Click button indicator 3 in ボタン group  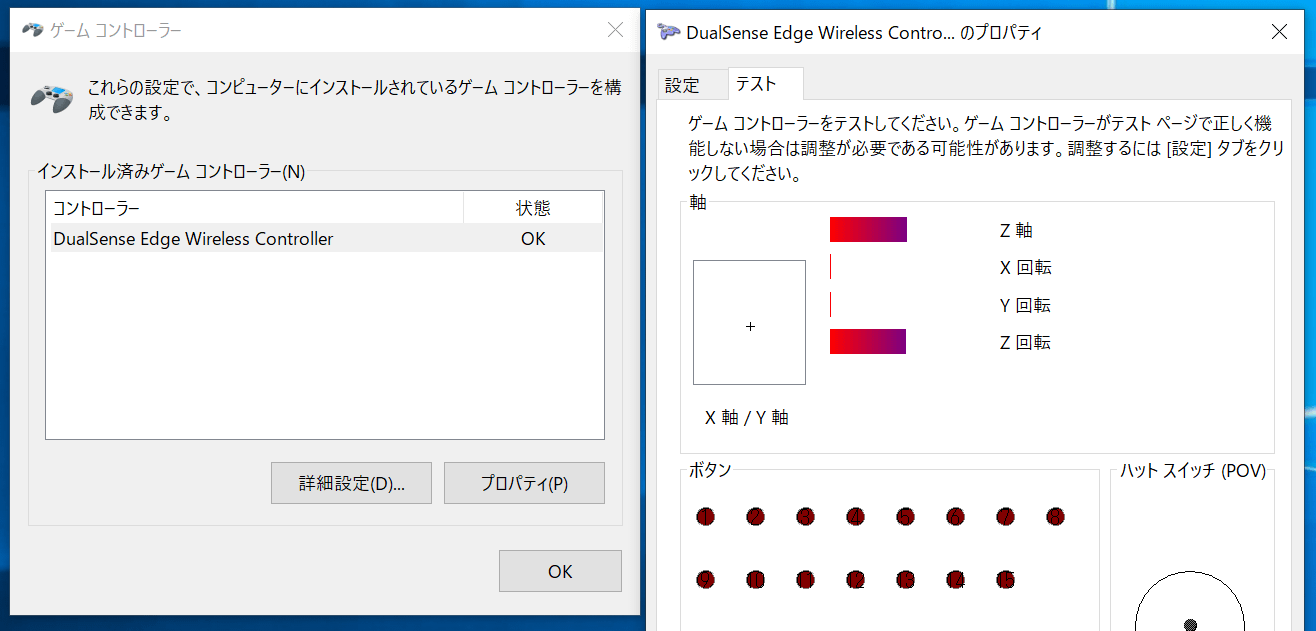(806, 517)
